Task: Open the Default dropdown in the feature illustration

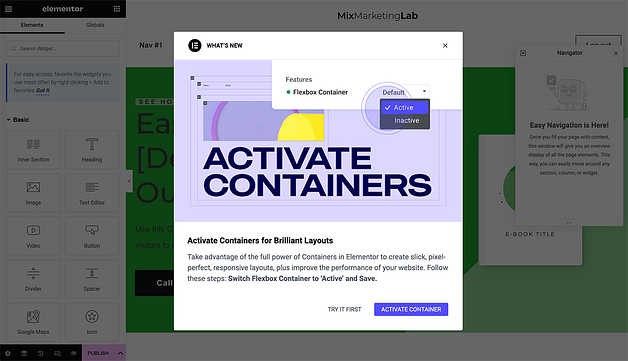Action: tap(405, 92)
